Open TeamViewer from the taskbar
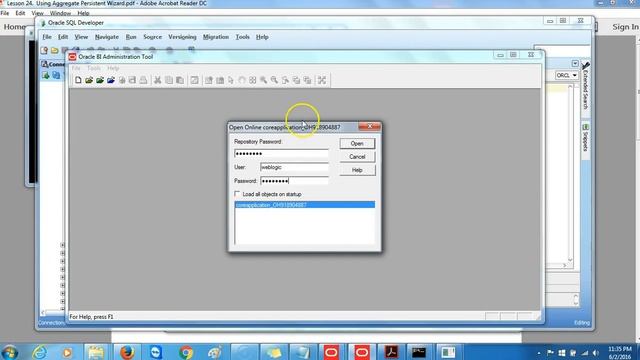Image resolution: width=640 pixels, height=360 pixels. pyautogui.click(x=156, y=352)
